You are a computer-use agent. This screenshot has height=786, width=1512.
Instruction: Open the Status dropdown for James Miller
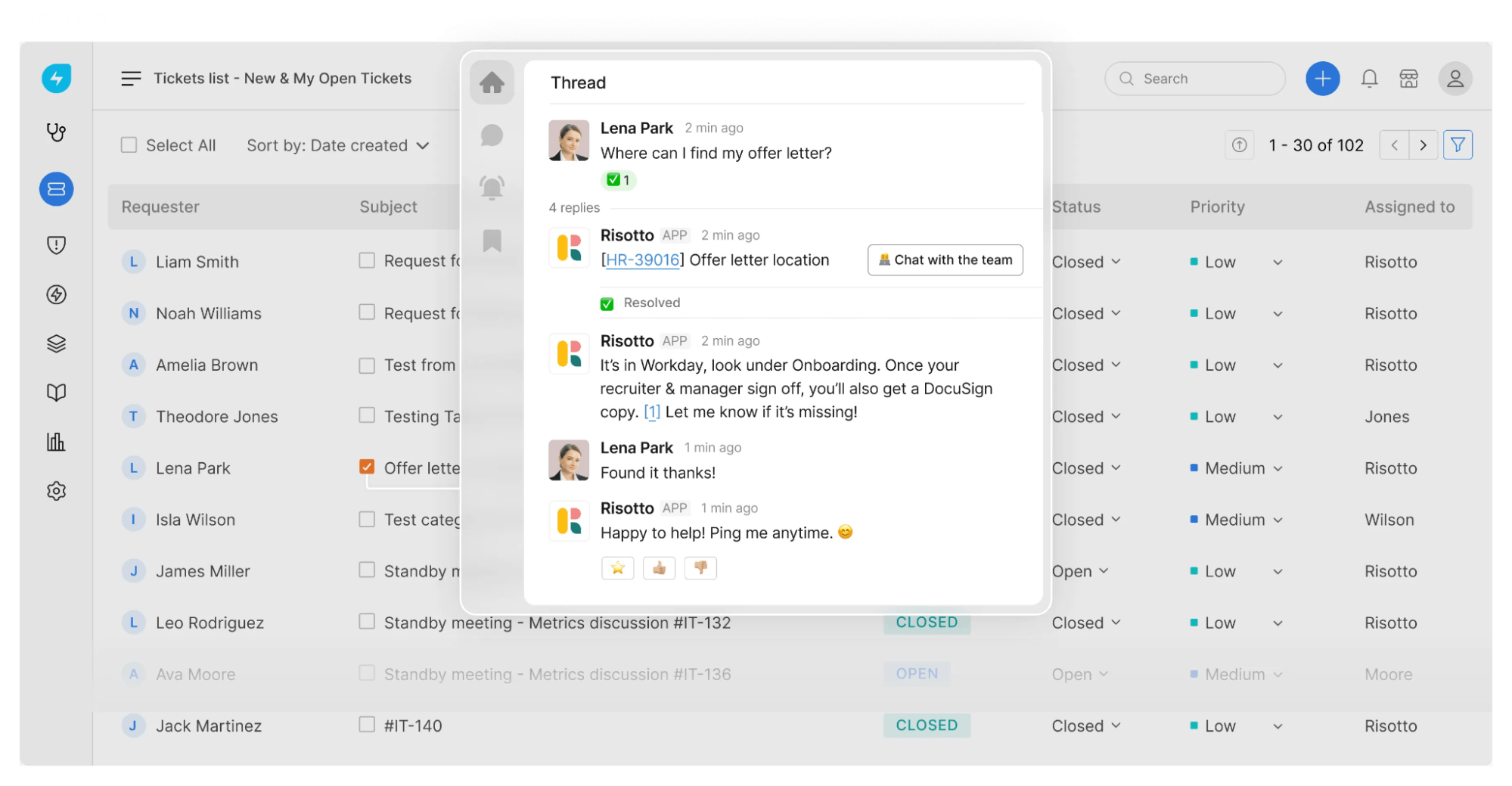tap(1080, 571)
